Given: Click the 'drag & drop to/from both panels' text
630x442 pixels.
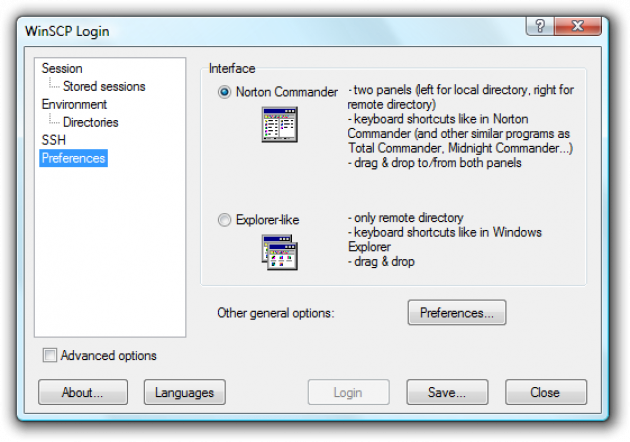Looking at the screenshot, I should coord(435,163).
